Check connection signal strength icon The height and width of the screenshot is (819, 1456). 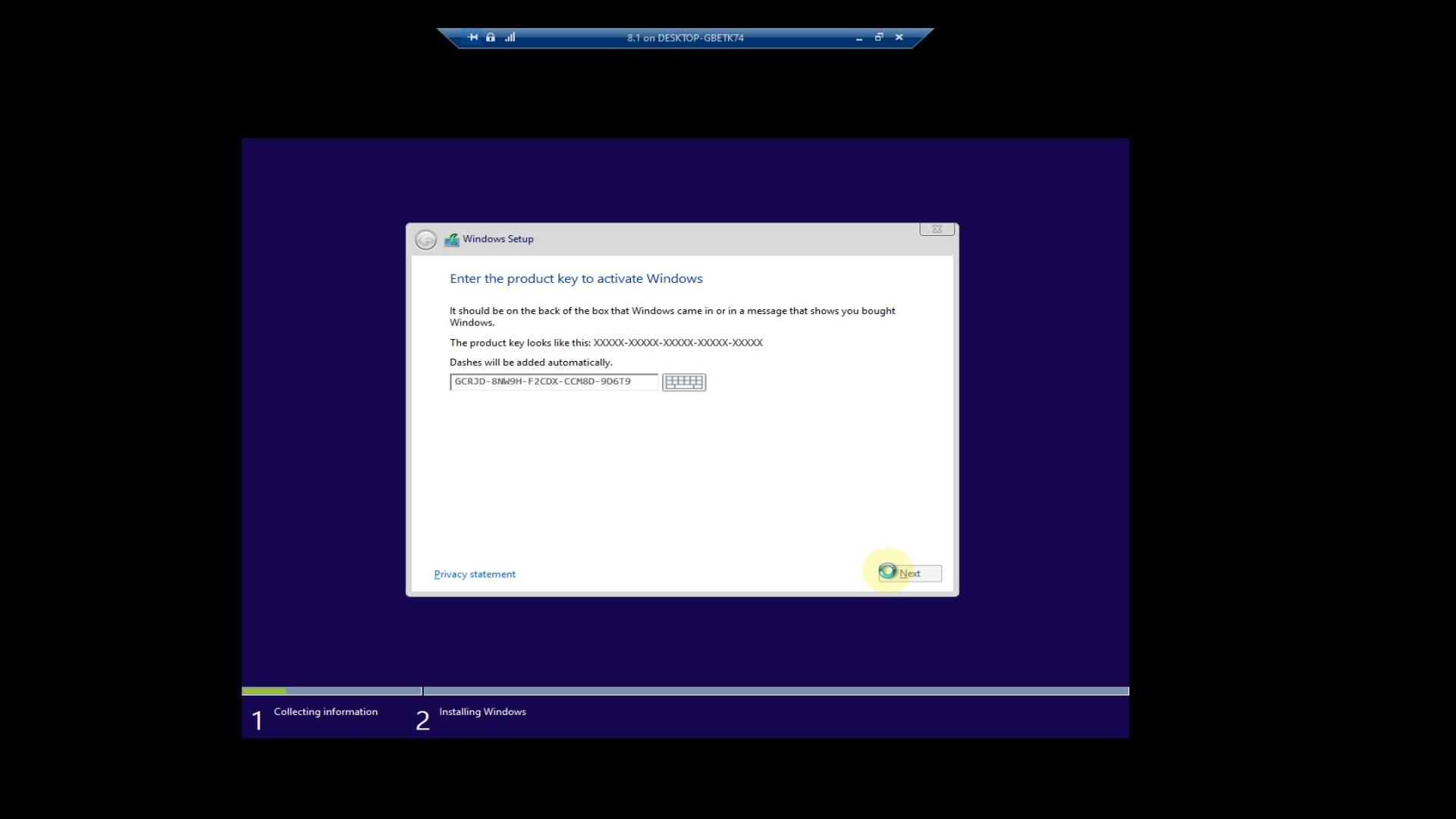point(510,37)
